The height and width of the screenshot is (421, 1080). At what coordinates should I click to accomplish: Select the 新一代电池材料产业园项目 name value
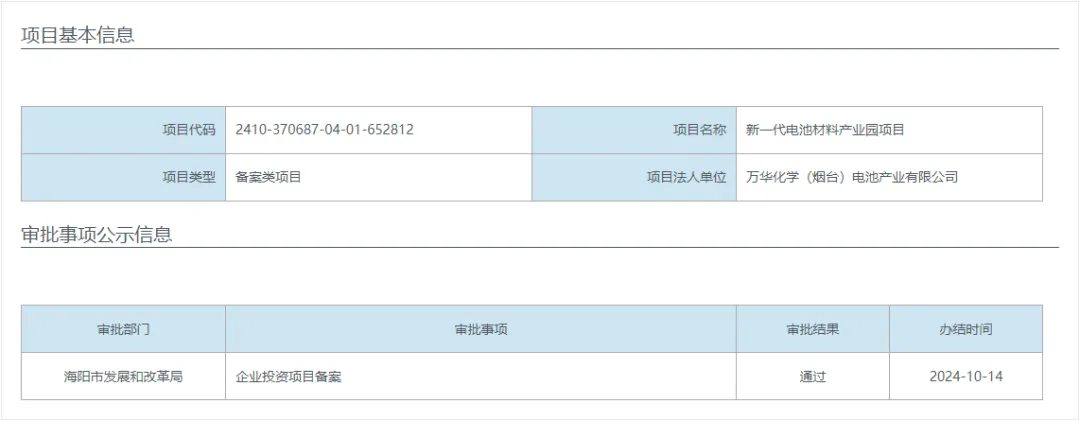click(x=824, y=130)
